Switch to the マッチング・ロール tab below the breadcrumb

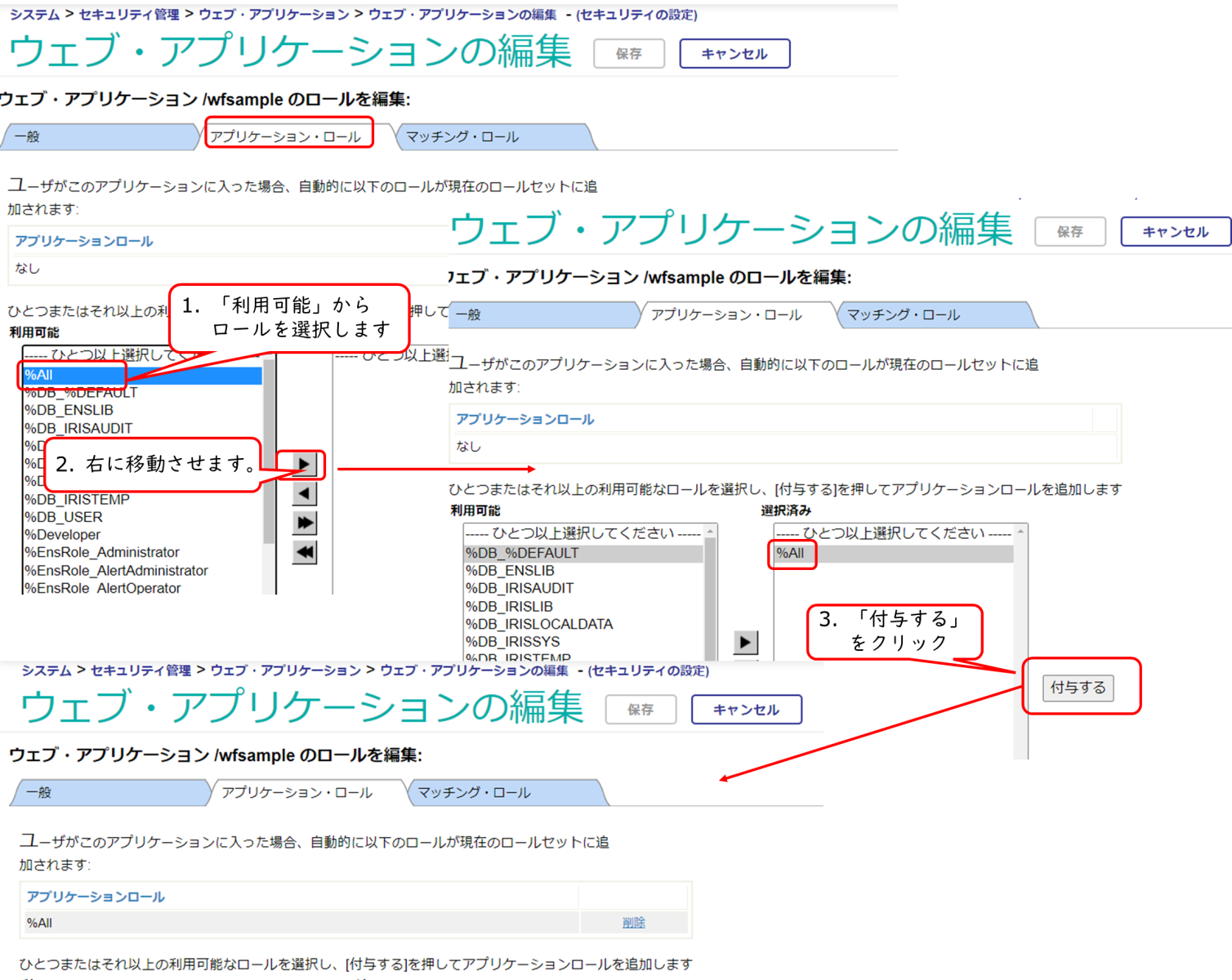tap(462, 136)
